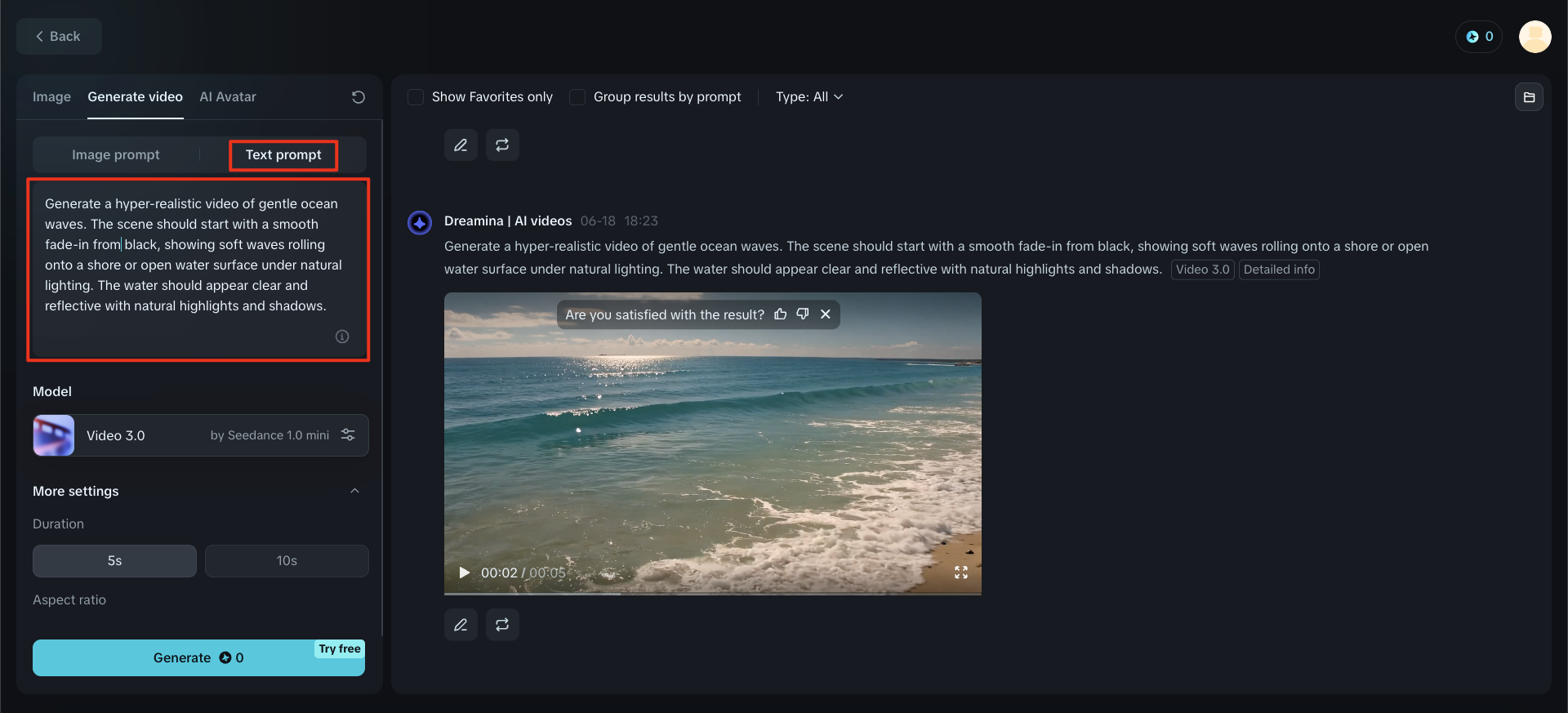Open the assets folder panel at top right
This screenshot has width=1568, height=713.
pyautogui.click(x=1530, y=96)
